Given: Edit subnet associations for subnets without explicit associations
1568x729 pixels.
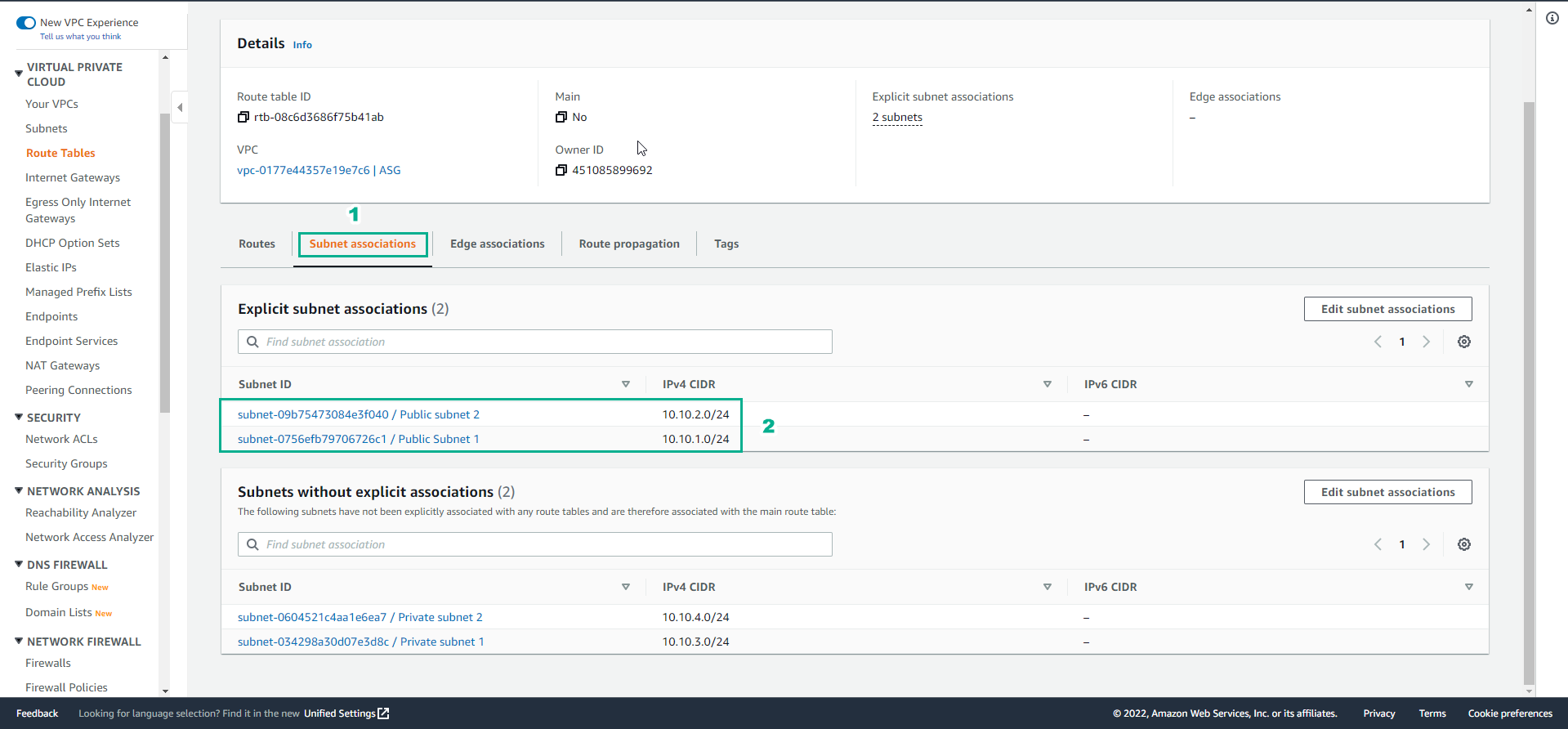Looking at the screenshot, I should point(1387,492).
